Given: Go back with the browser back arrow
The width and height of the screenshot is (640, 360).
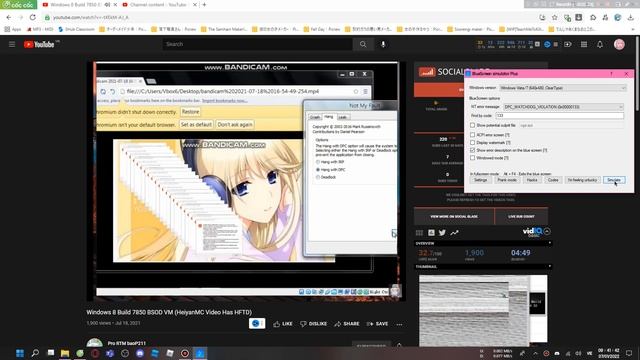Looking at the screenshot, I should coord(9,18).
